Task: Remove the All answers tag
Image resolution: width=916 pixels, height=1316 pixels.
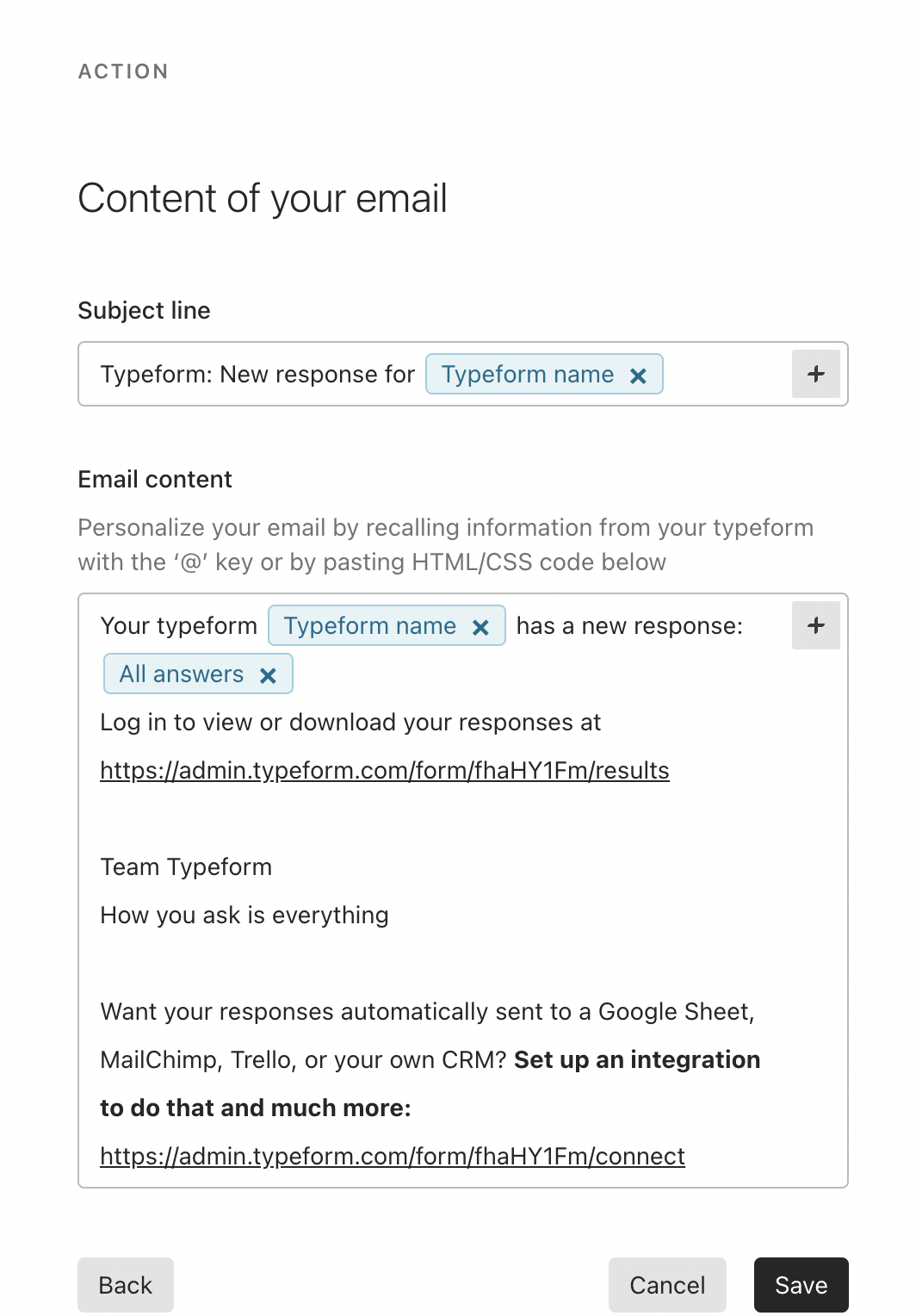Action: (268, 675)
